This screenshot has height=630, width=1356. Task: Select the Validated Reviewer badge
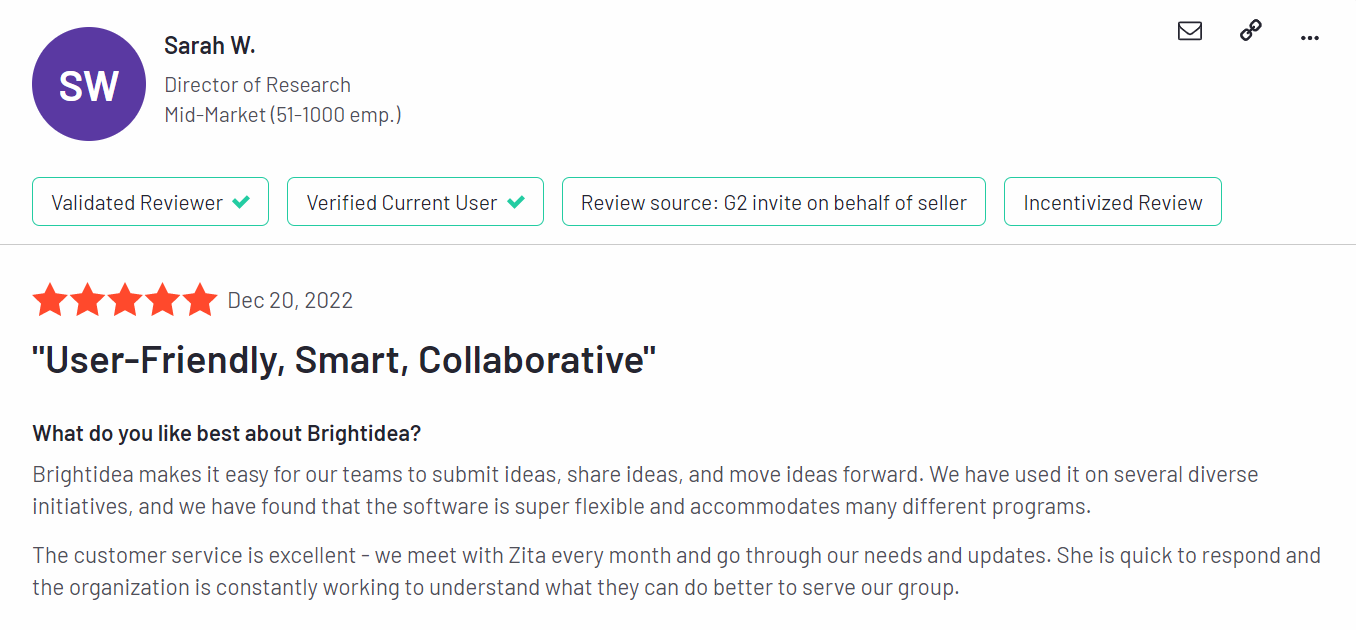[150, 202]
